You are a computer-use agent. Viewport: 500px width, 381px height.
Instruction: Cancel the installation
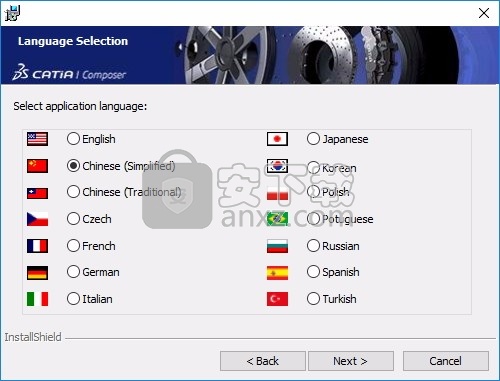click(x=446, y=361)
